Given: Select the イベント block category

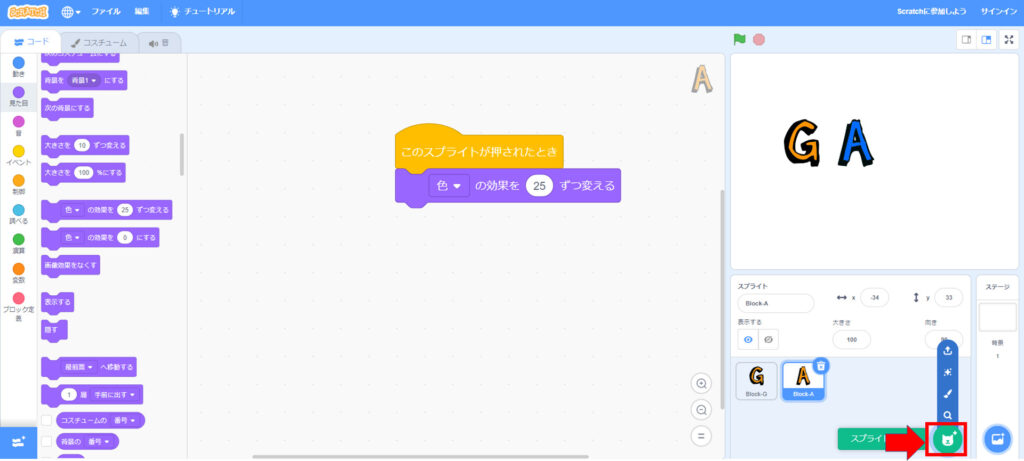Looking at the screenshot, I should point(18,155).
